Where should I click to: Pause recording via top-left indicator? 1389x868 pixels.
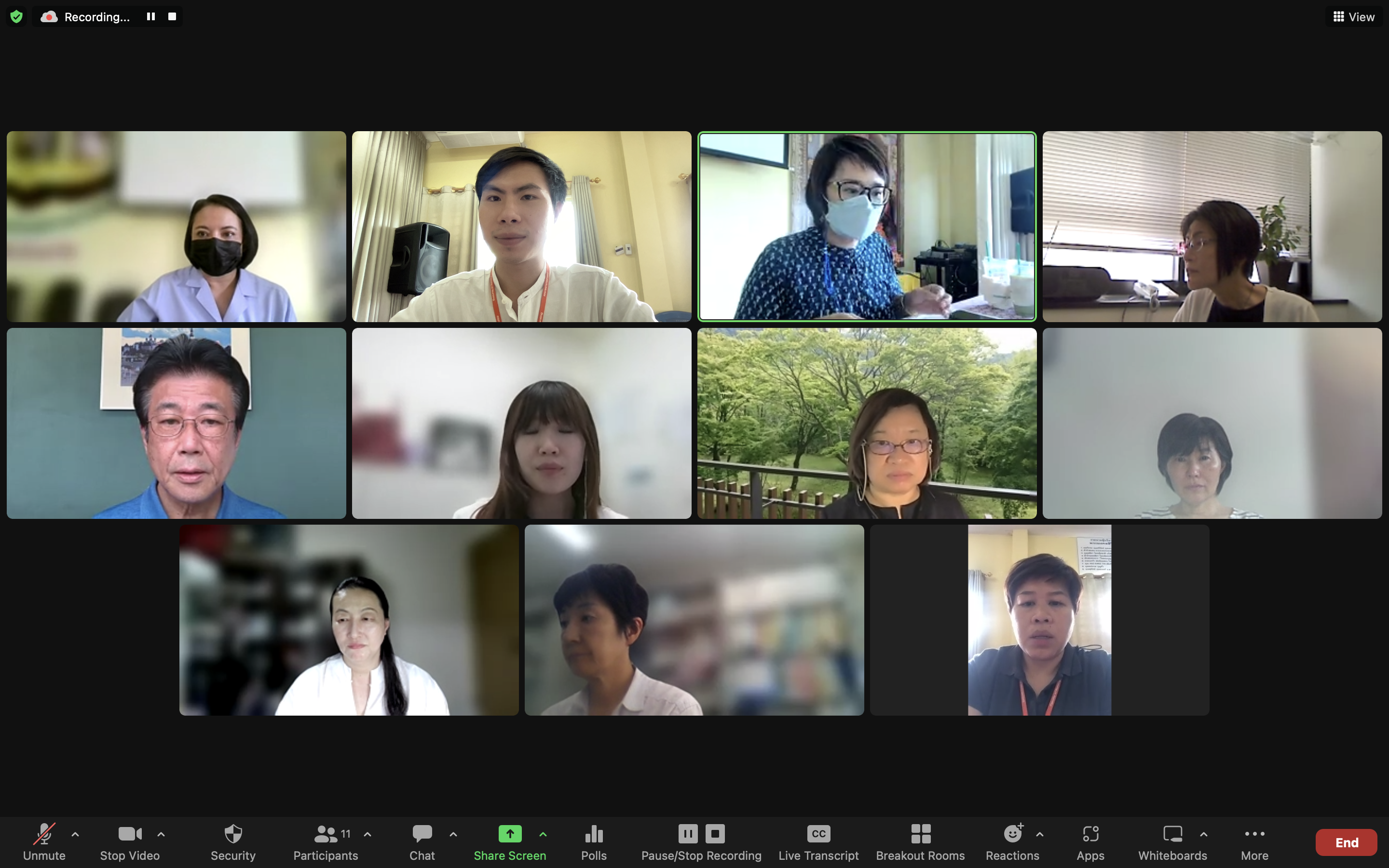(x=151, y=17)
